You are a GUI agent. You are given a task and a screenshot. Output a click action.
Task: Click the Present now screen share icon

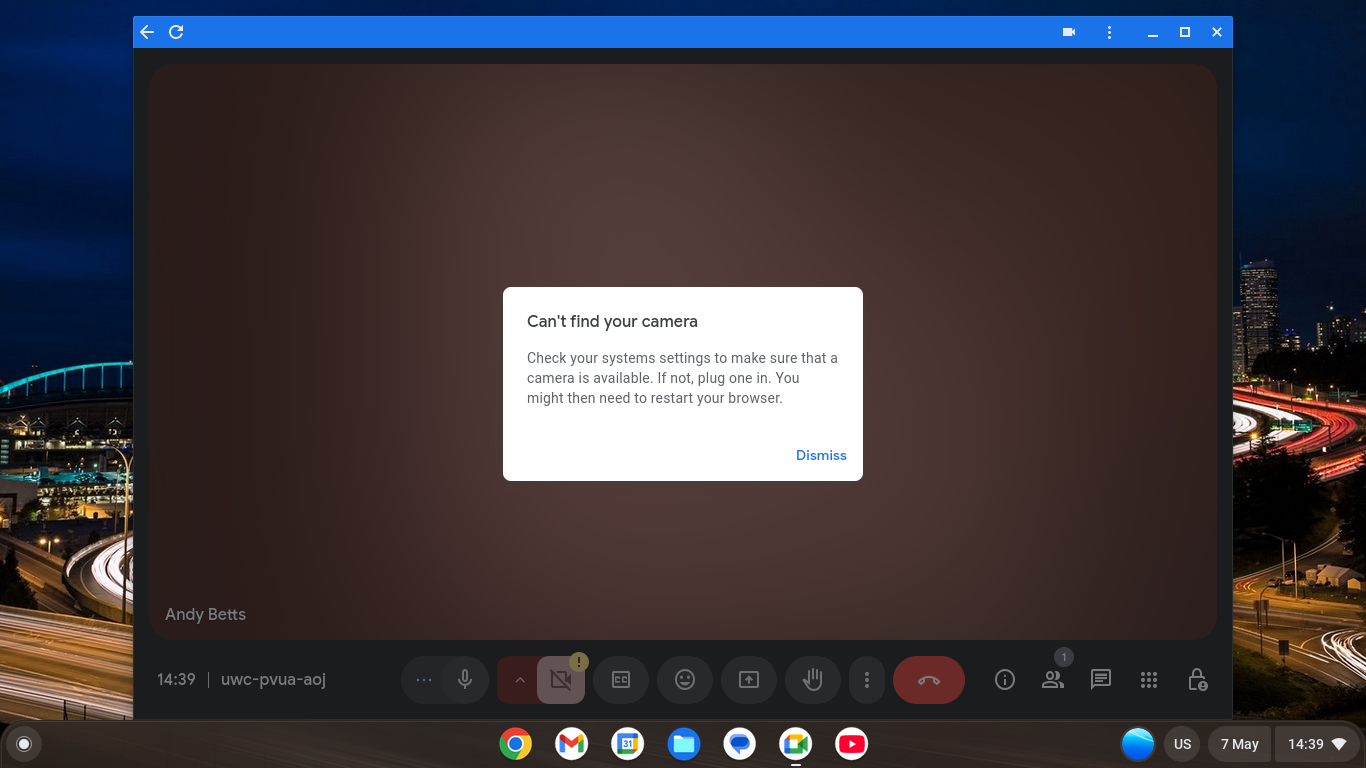(749, 680)
